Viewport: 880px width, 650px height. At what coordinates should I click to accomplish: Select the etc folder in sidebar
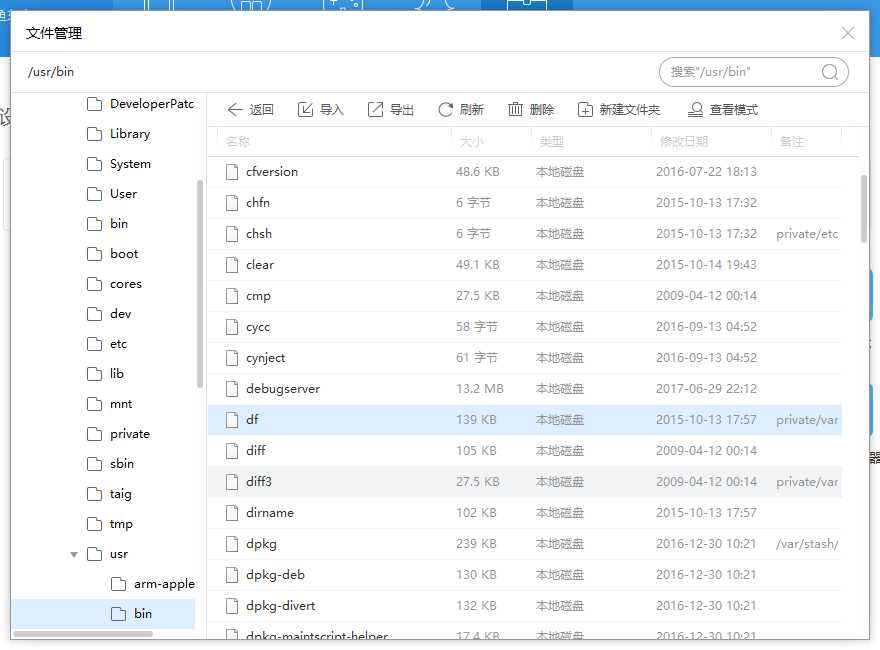(x=118, y=344)
